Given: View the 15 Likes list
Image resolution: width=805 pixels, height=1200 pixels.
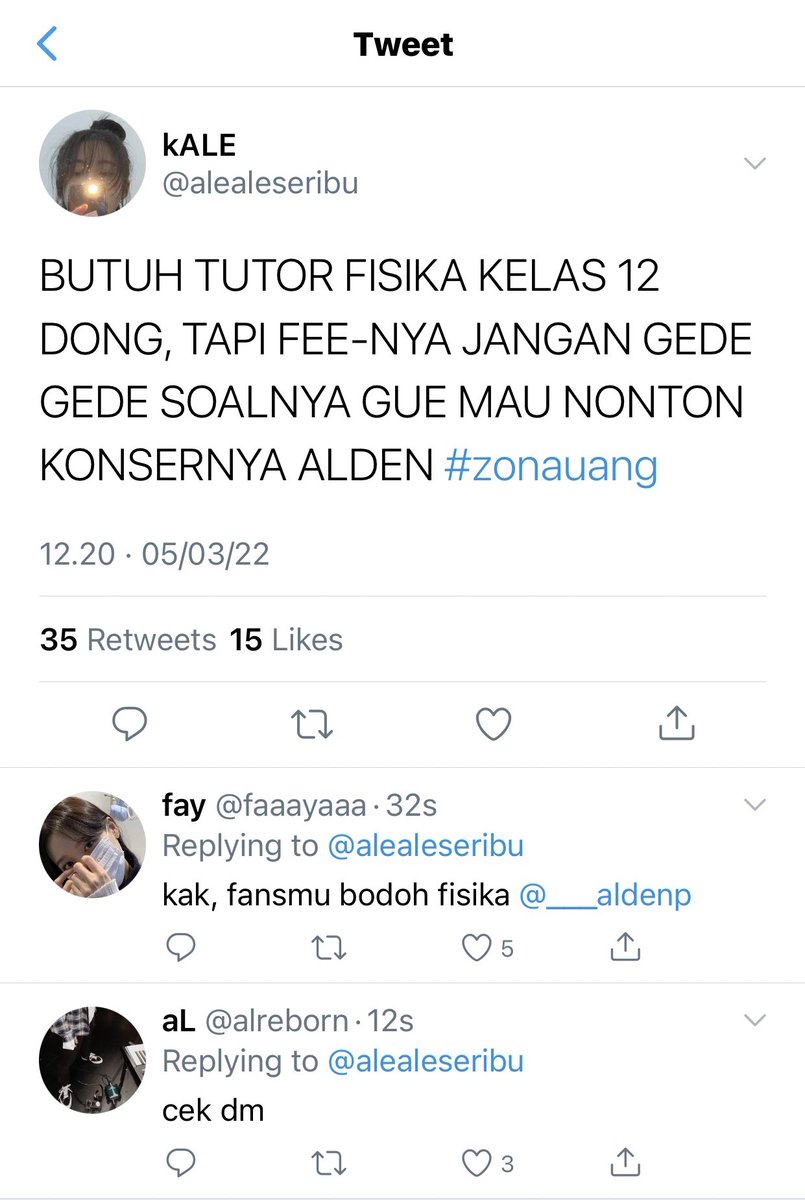Looking at the screenshot, I should [x=286, y=640].
